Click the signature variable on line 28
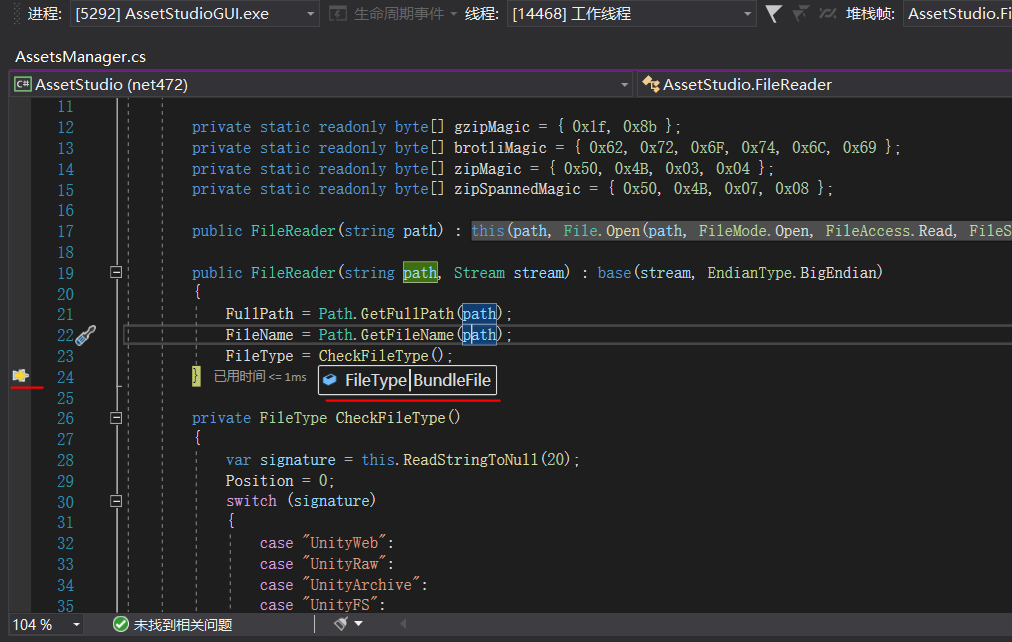1012x642 pixels. click(298, 460)
